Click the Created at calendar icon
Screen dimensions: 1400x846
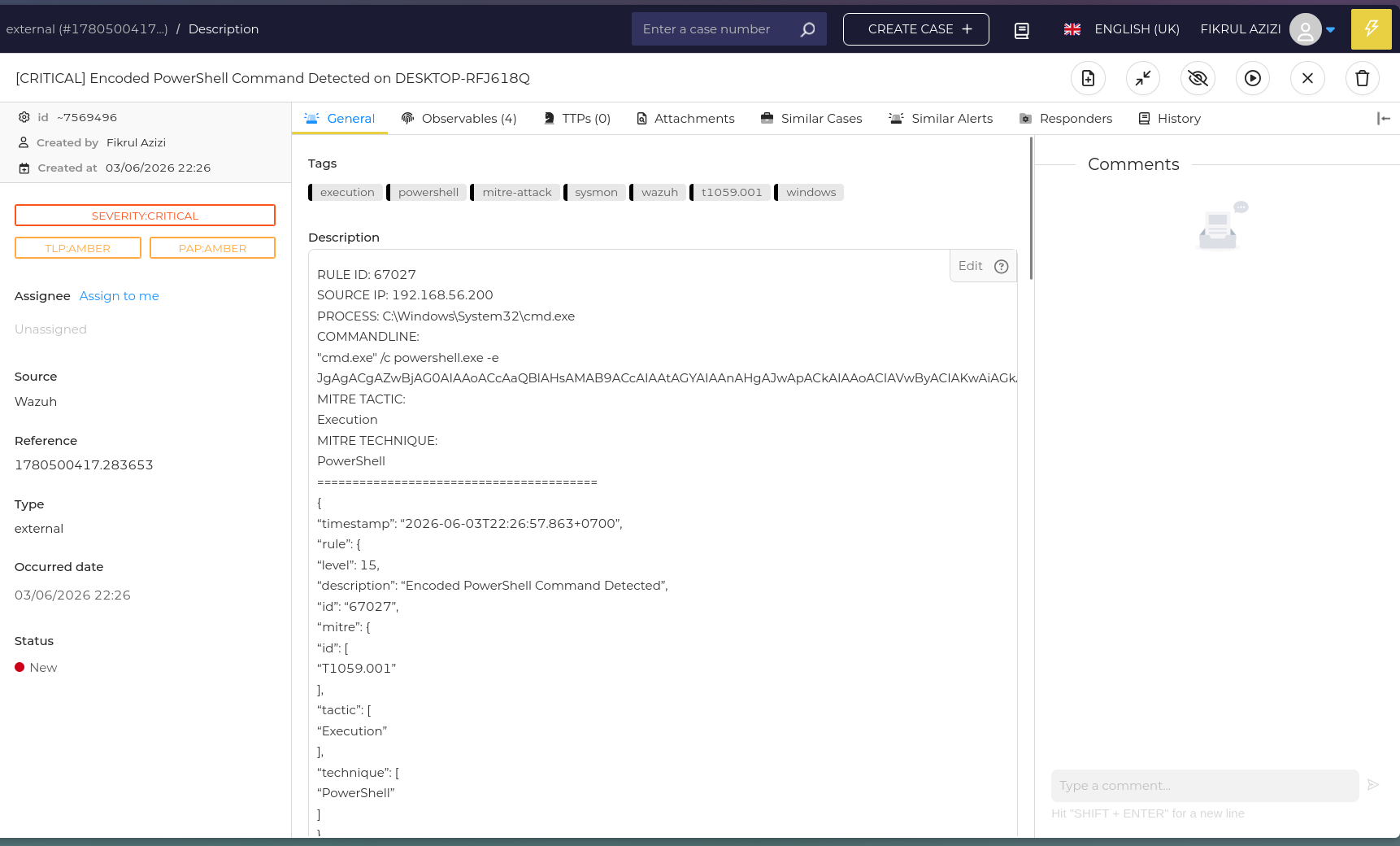click(x=24, y=168)
